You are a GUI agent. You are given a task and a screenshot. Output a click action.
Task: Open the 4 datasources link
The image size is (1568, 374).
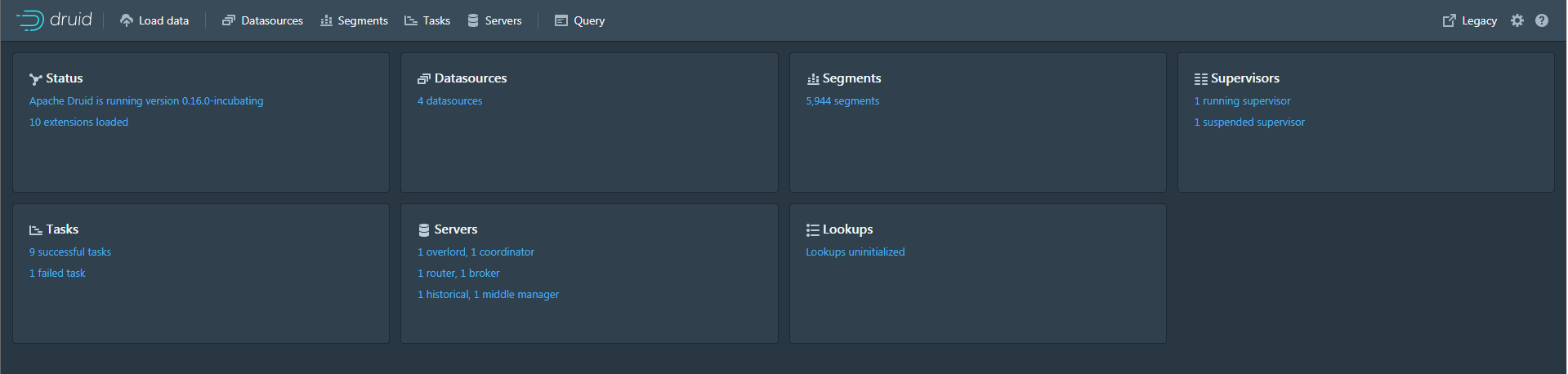tap(449, 101)
